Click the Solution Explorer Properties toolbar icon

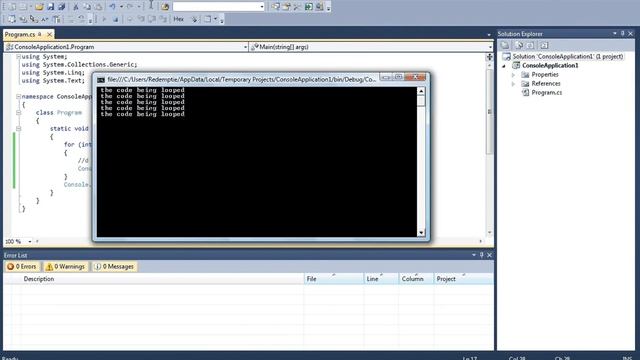click(505, 45)
